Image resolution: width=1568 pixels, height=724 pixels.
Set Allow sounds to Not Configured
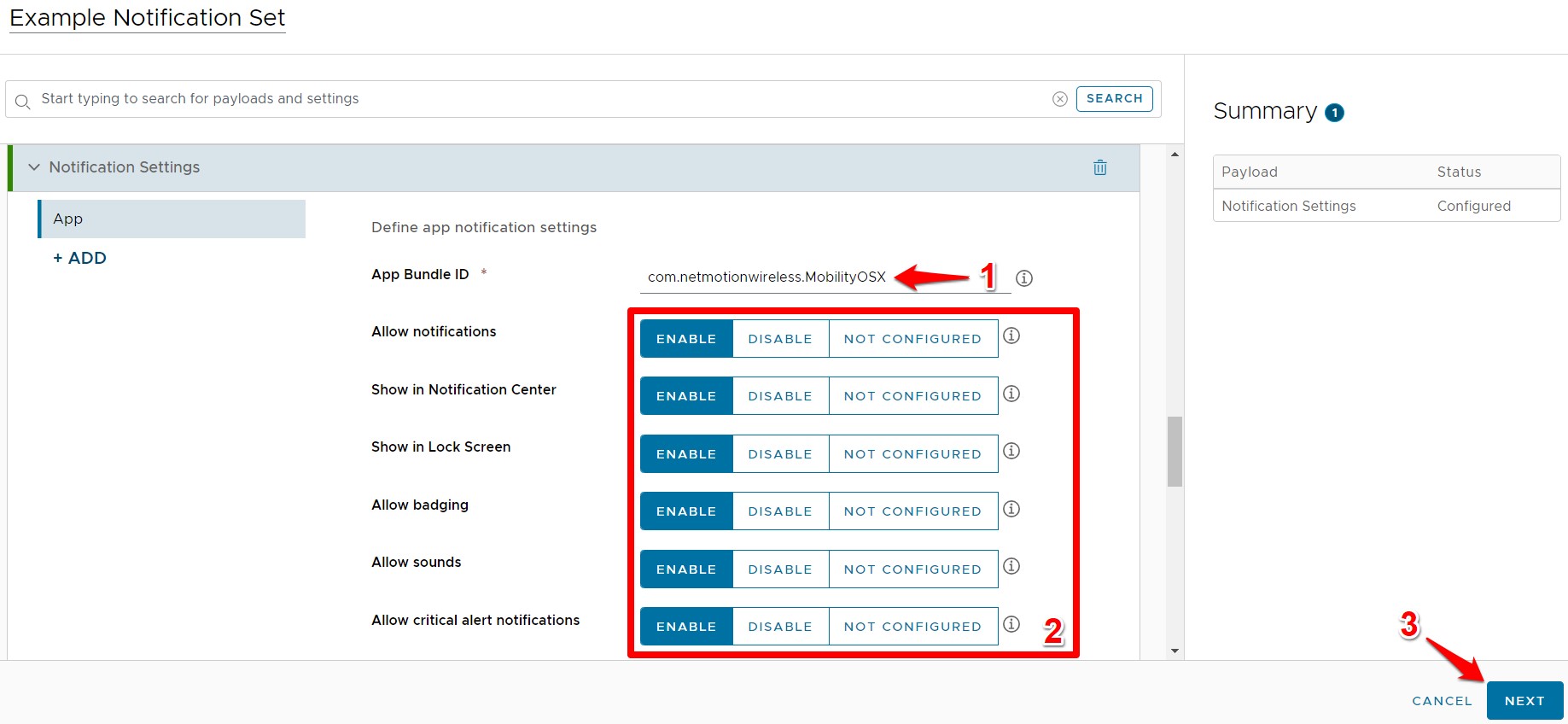coord(912,569)
